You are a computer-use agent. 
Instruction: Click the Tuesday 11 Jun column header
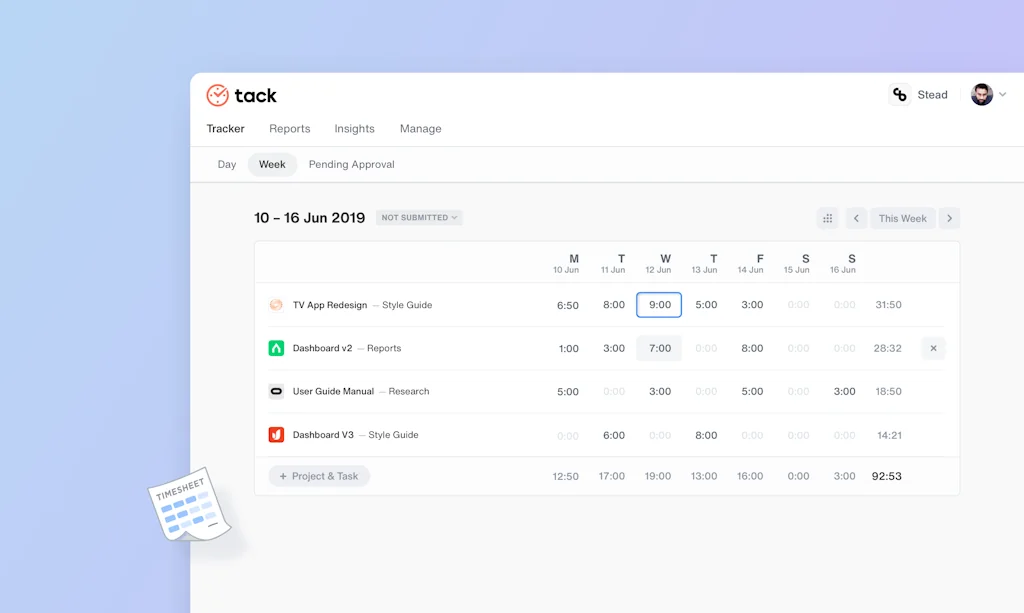613,263
